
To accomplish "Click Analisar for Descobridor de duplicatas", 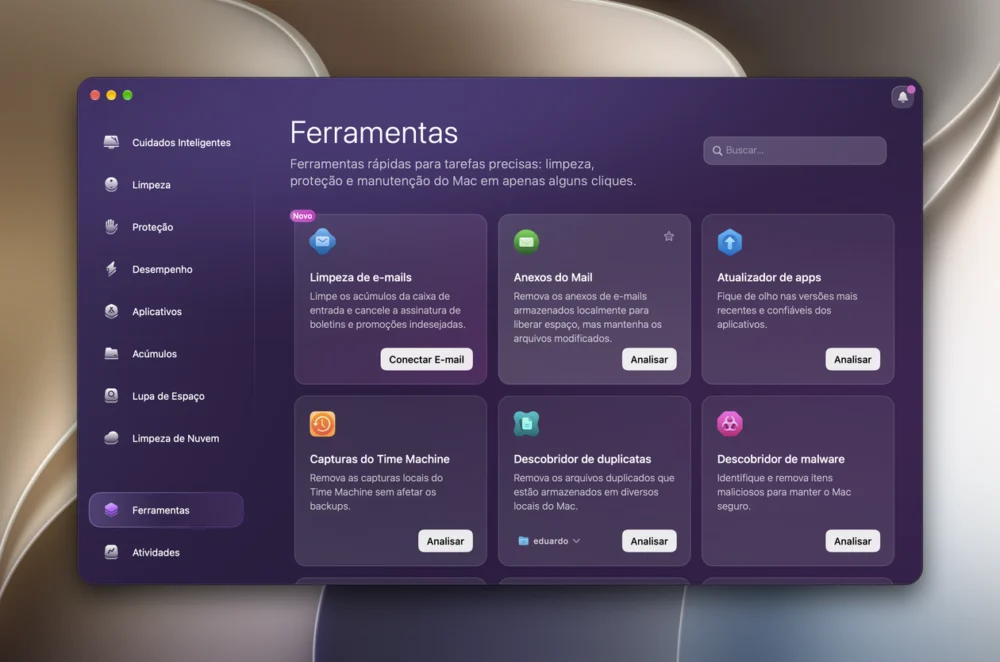I will coord(649,541).
